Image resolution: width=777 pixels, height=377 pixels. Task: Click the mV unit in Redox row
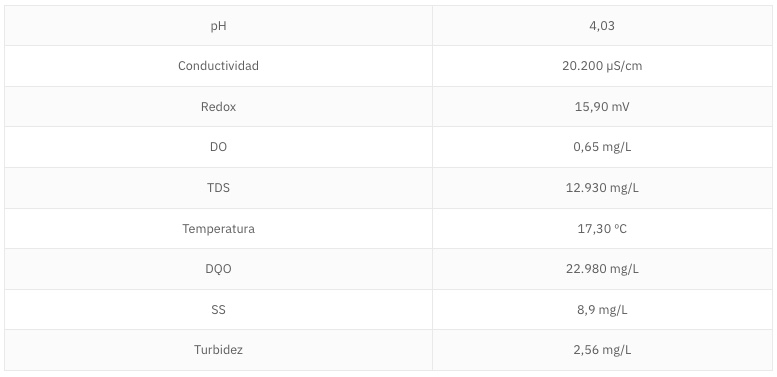[621, 107]
